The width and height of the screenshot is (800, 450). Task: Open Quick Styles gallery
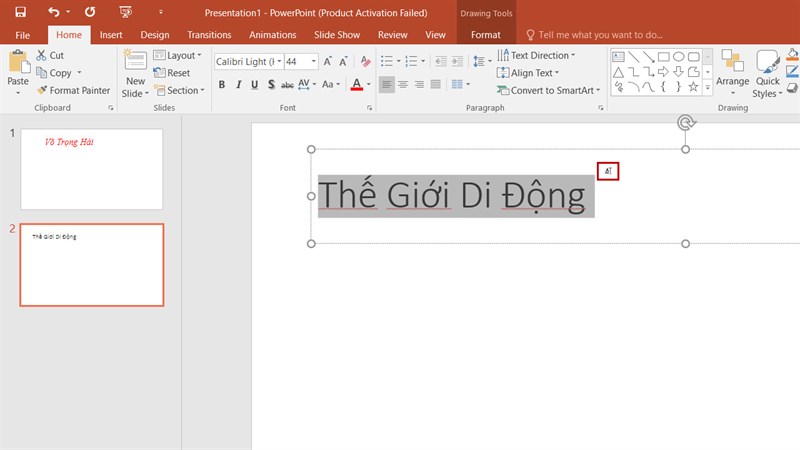tap(767, 74)
